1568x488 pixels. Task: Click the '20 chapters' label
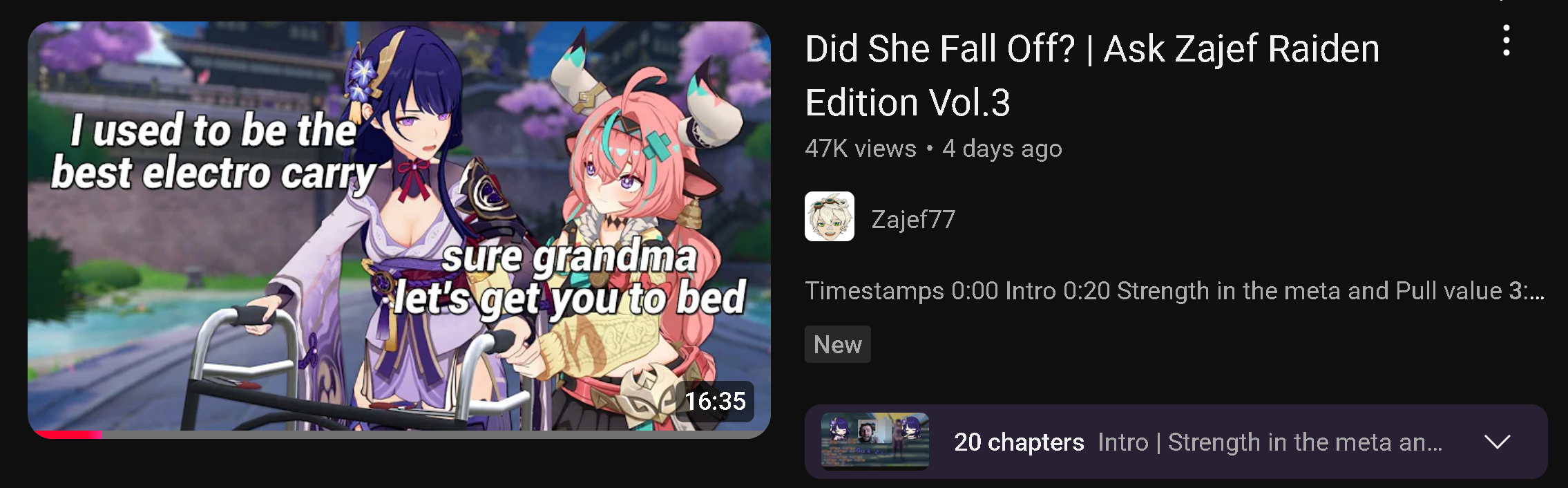(1019, 442)
